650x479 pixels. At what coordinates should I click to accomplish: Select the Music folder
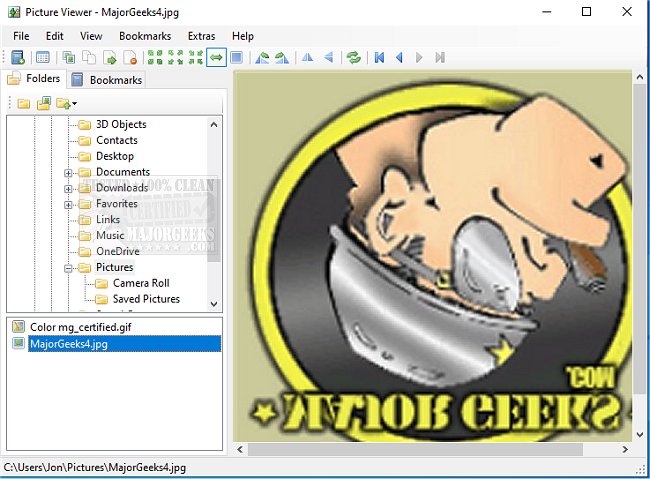click(110, 235)
